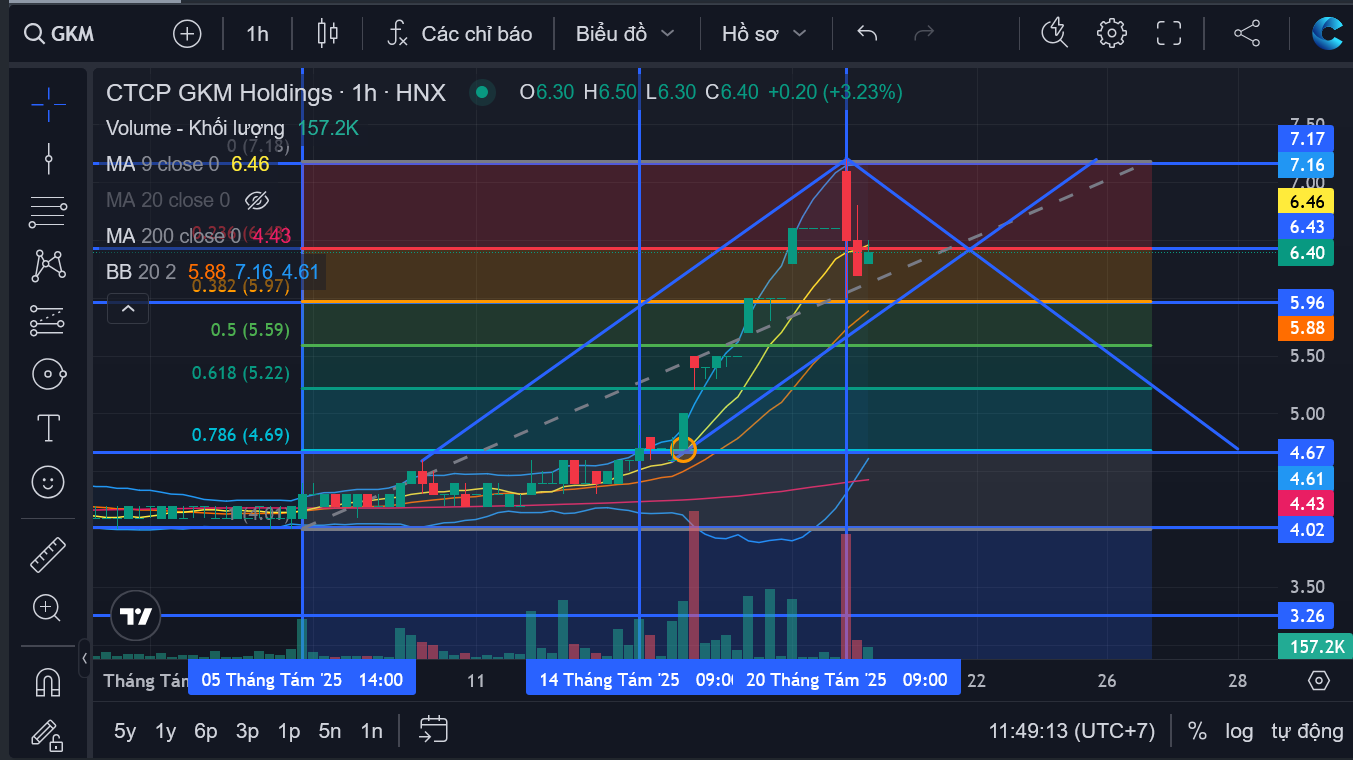Select the trend line drawing tool
Viewport: 1353px width, 760px height.
pyautogui.click(x=48, y=157)
